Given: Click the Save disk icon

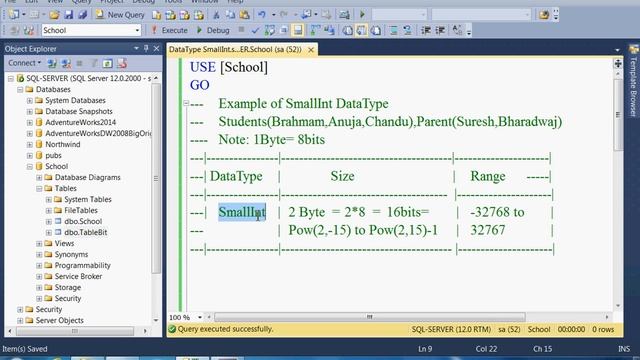Looking at the screenshot, I should 69,15.
